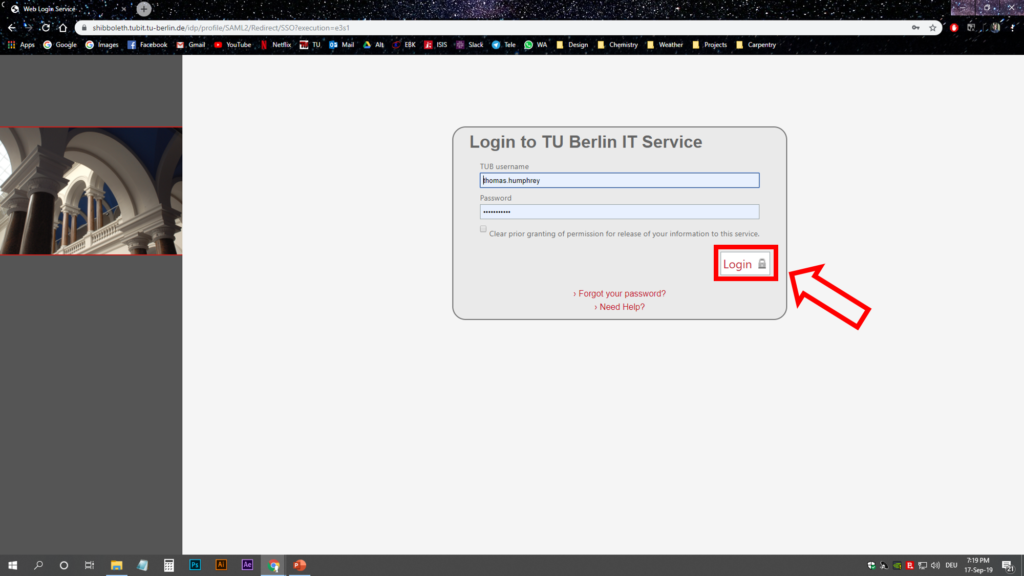Open a new browser tab
Viewport: 1024px width, 576px height.
(x=144, y=9)
